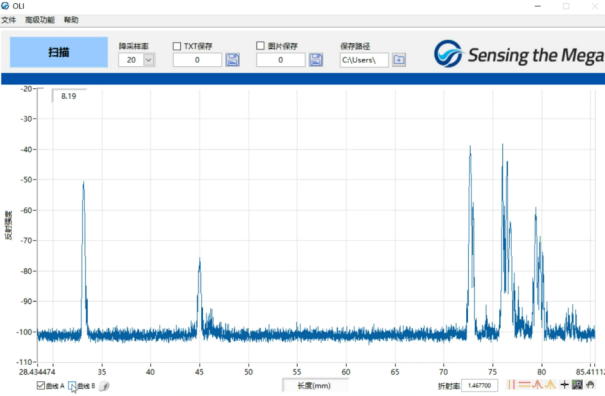Click the TXT保存 count input field
The image size is (605, 396).
click(x=197, y=60)
